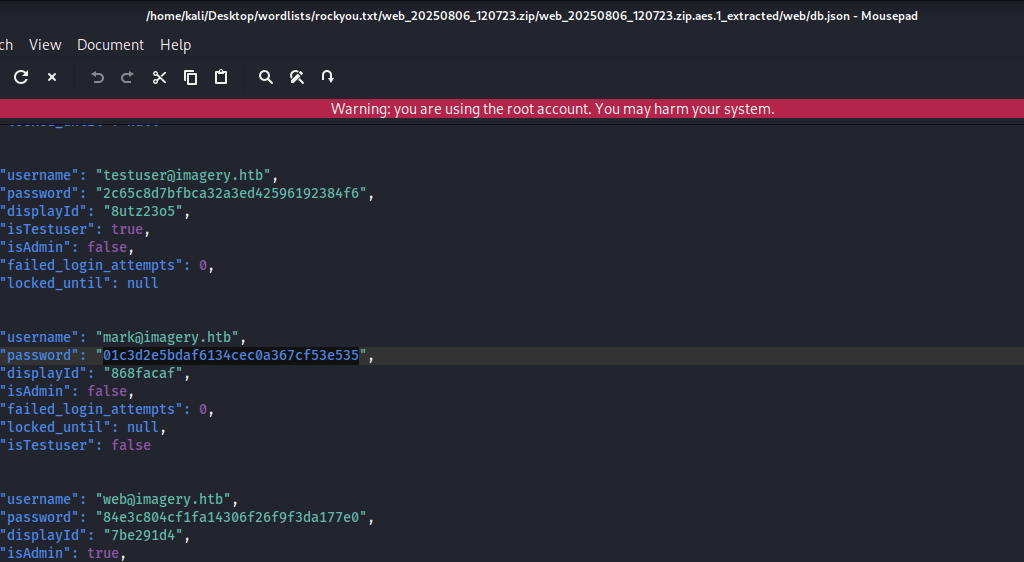This screenshot has width=1024, height=562.
Task: Cut selection with the scissors icon
Action: pyautogui.click(x=159, y=77)
